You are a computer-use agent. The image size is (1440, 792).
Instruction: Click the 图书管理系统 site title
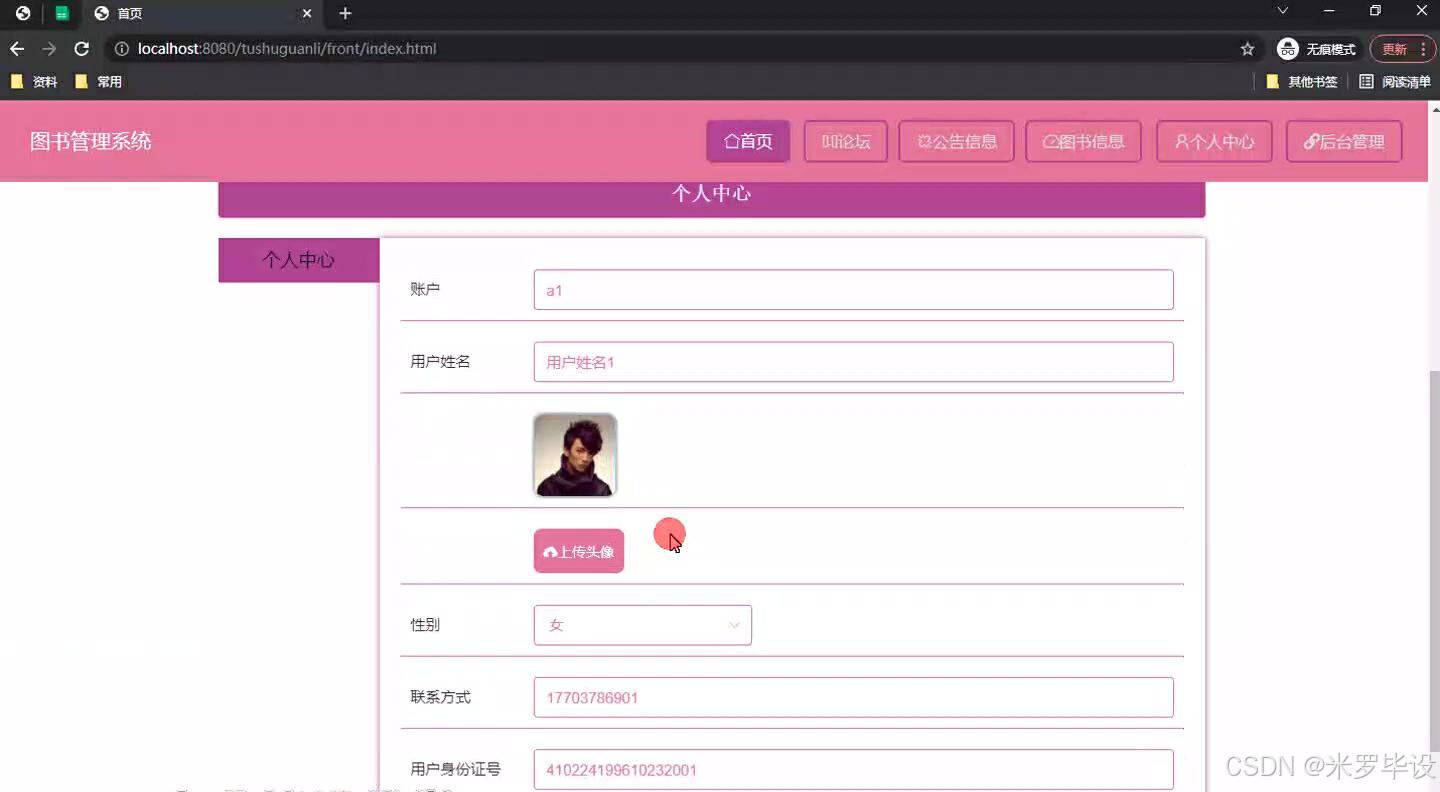[x=91, y=141]
